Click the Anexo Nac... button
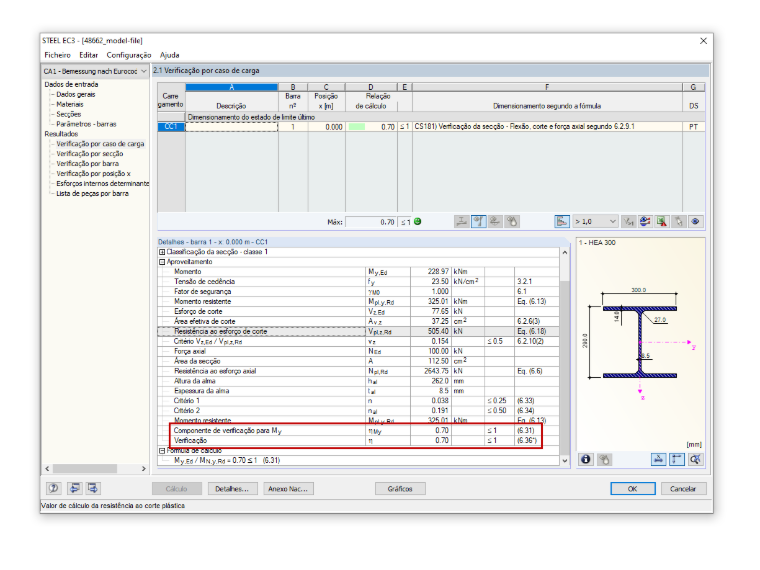This screenshot has width=760, height=570. coord(288,489)
